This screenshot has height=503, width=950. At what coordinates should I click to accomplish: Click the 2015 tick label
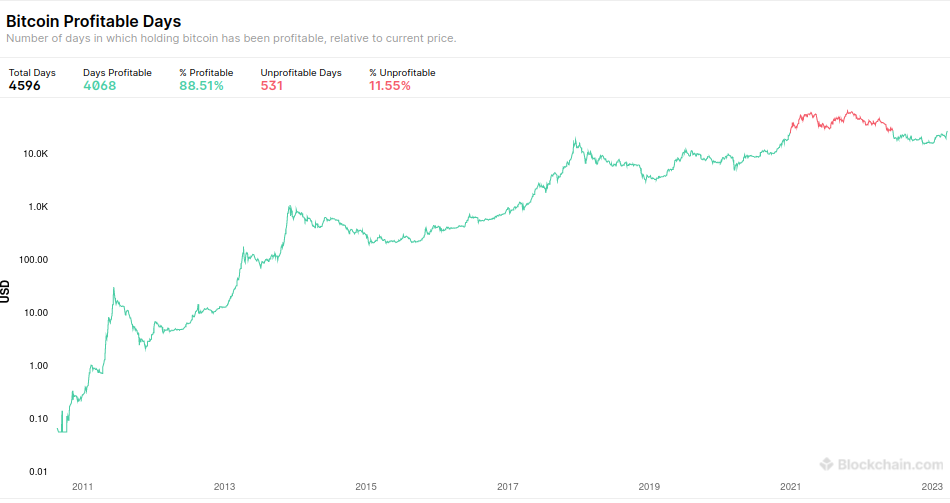click(x=366, y=487)
